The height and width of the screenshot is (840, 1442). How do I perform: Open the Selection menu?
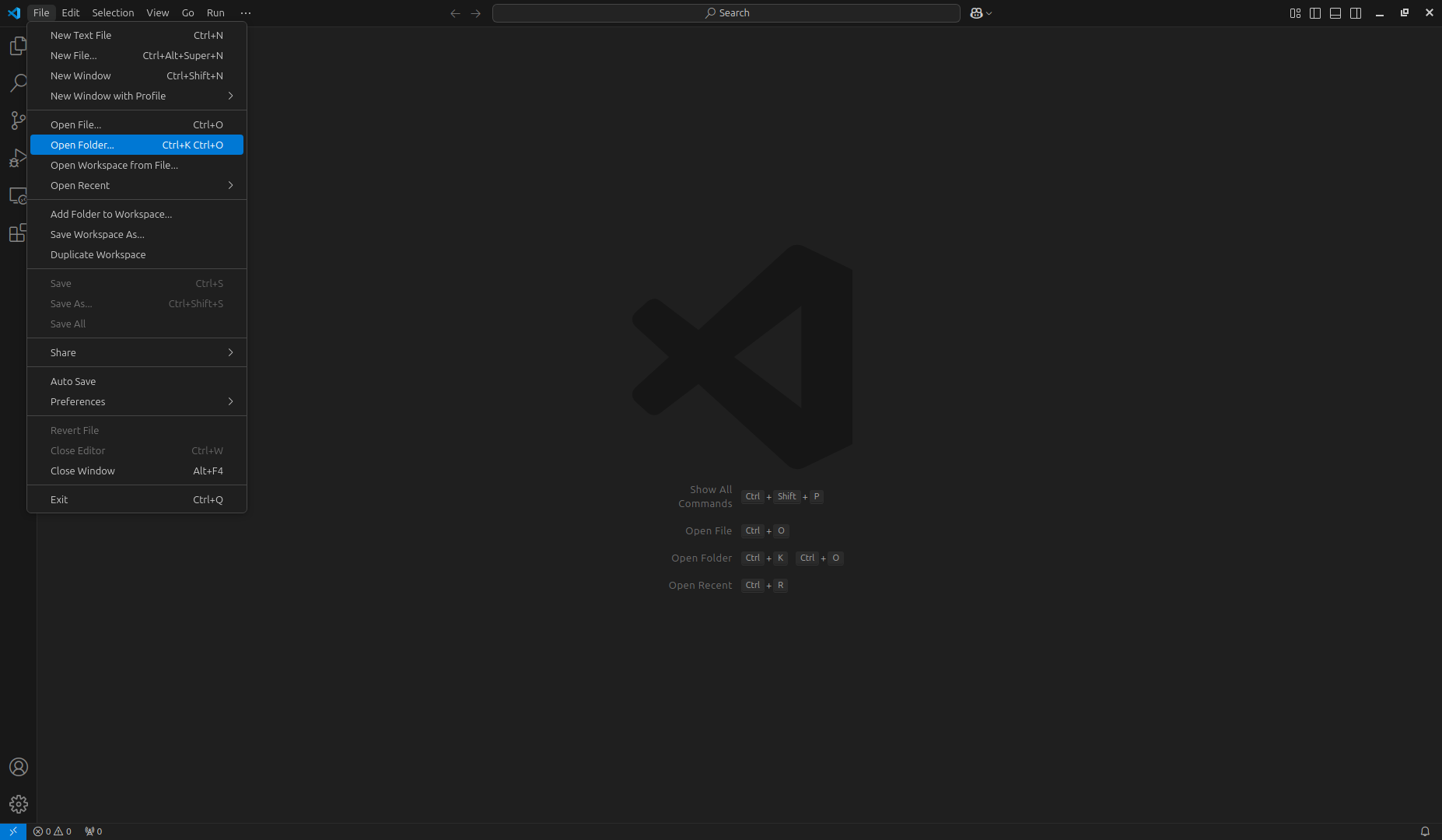pos(113,13)
